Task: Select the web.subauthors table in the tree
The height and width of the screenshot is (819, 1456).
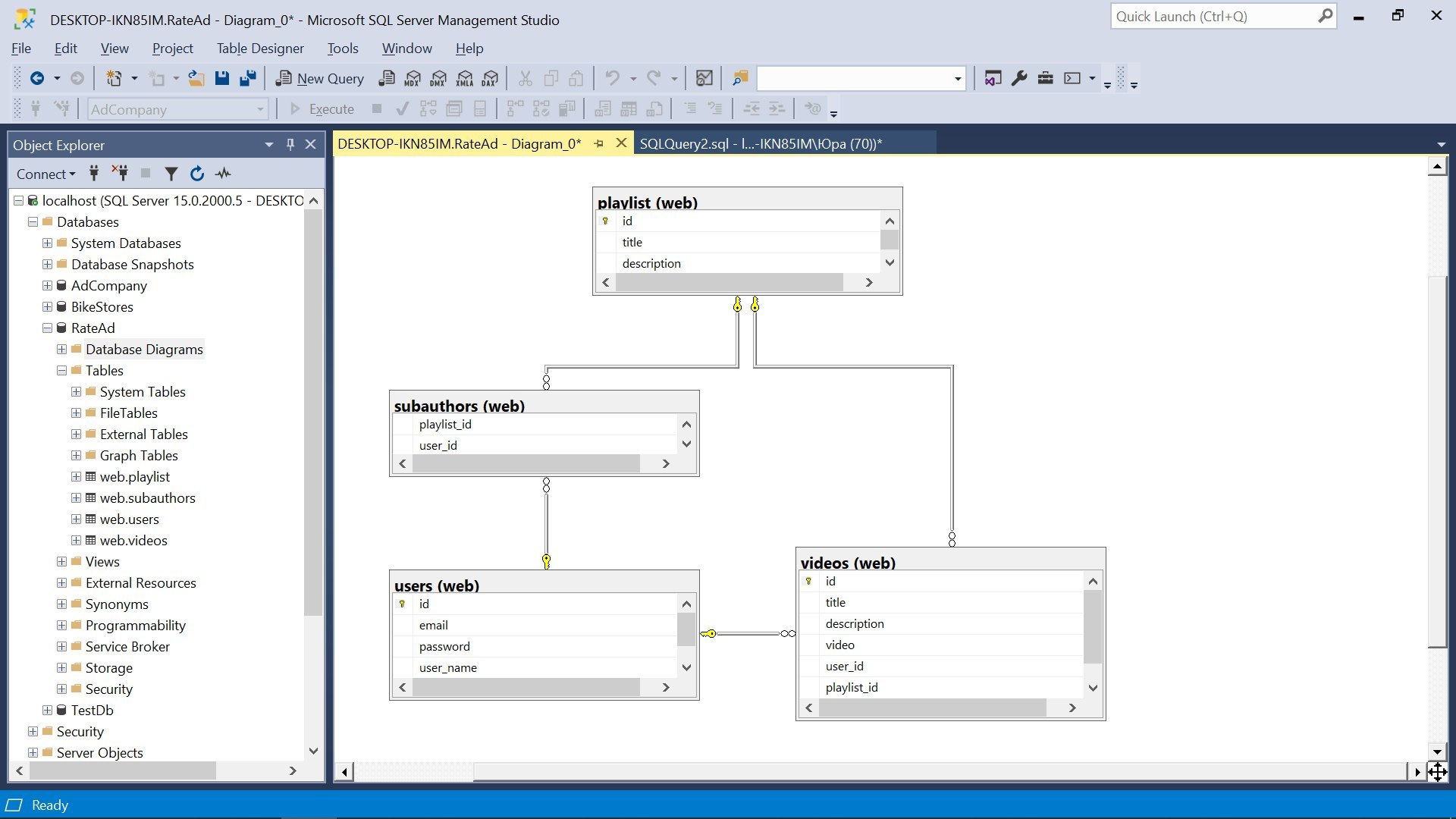Action: coord(148,498)
